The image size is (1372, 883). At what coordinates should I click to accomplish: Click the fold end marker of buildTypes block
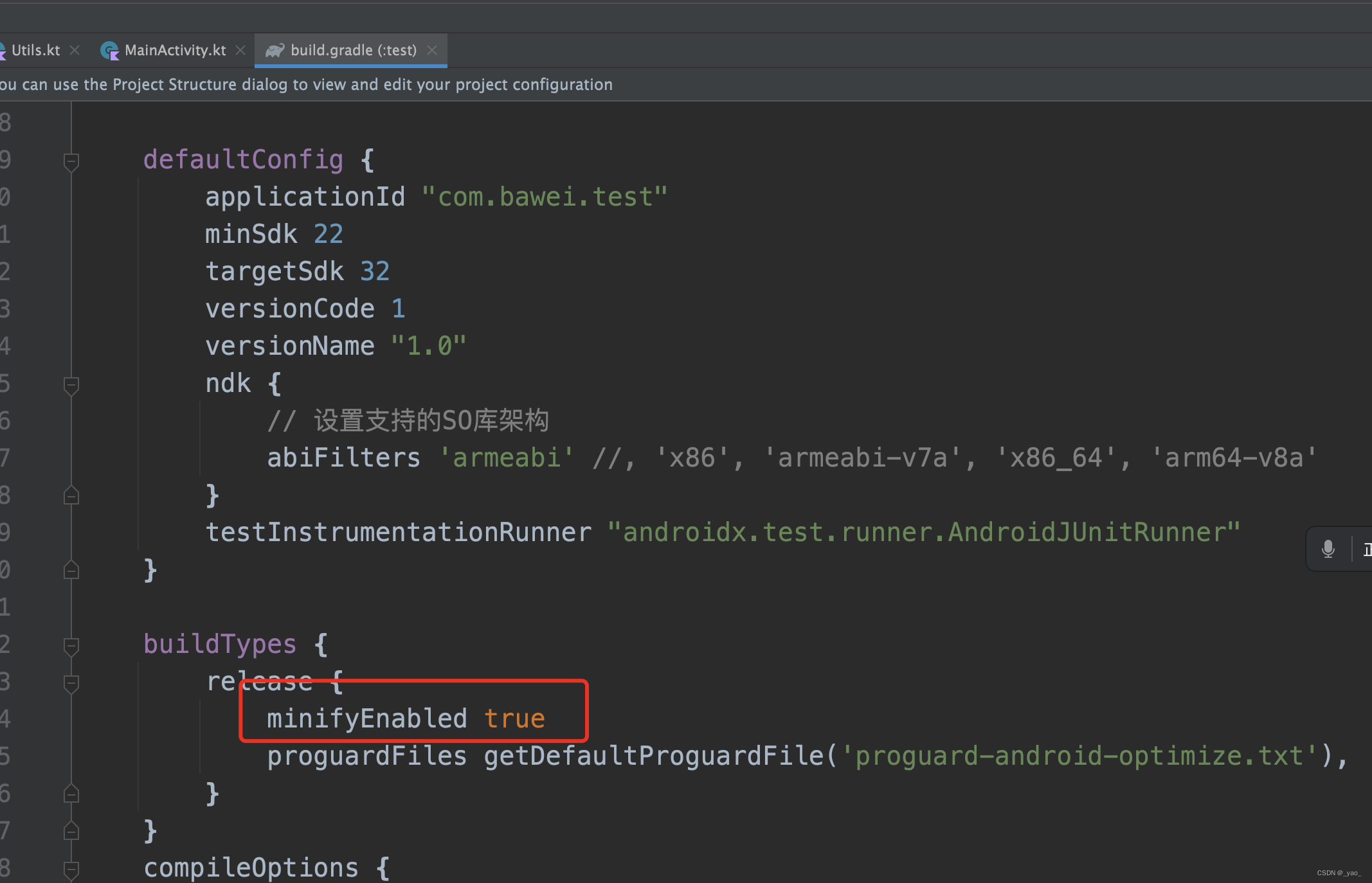coord(71,832)
